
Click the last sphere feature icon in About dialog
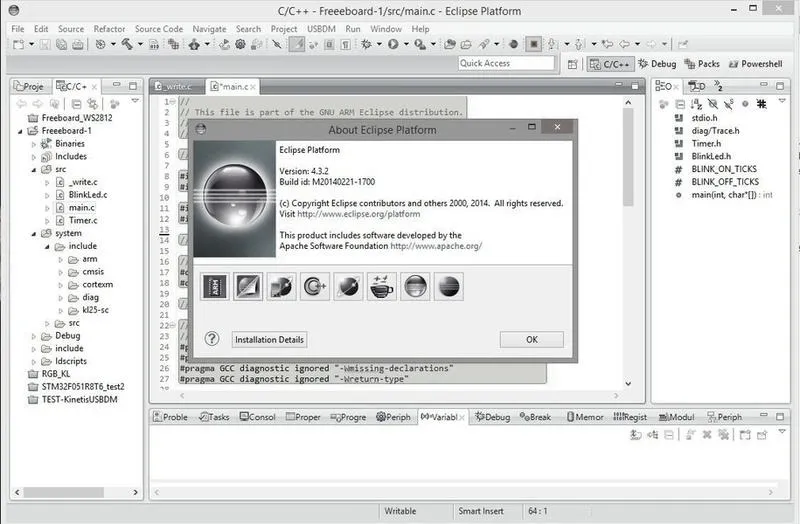449,286
